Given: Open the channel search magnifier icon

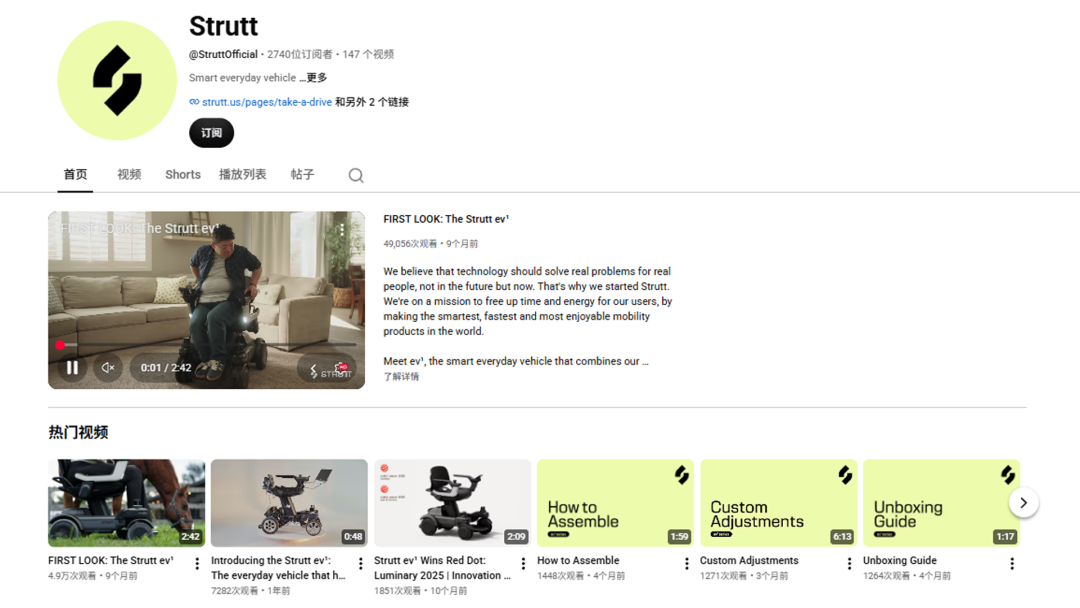Looking at the screenshot, I should [355, 176].
